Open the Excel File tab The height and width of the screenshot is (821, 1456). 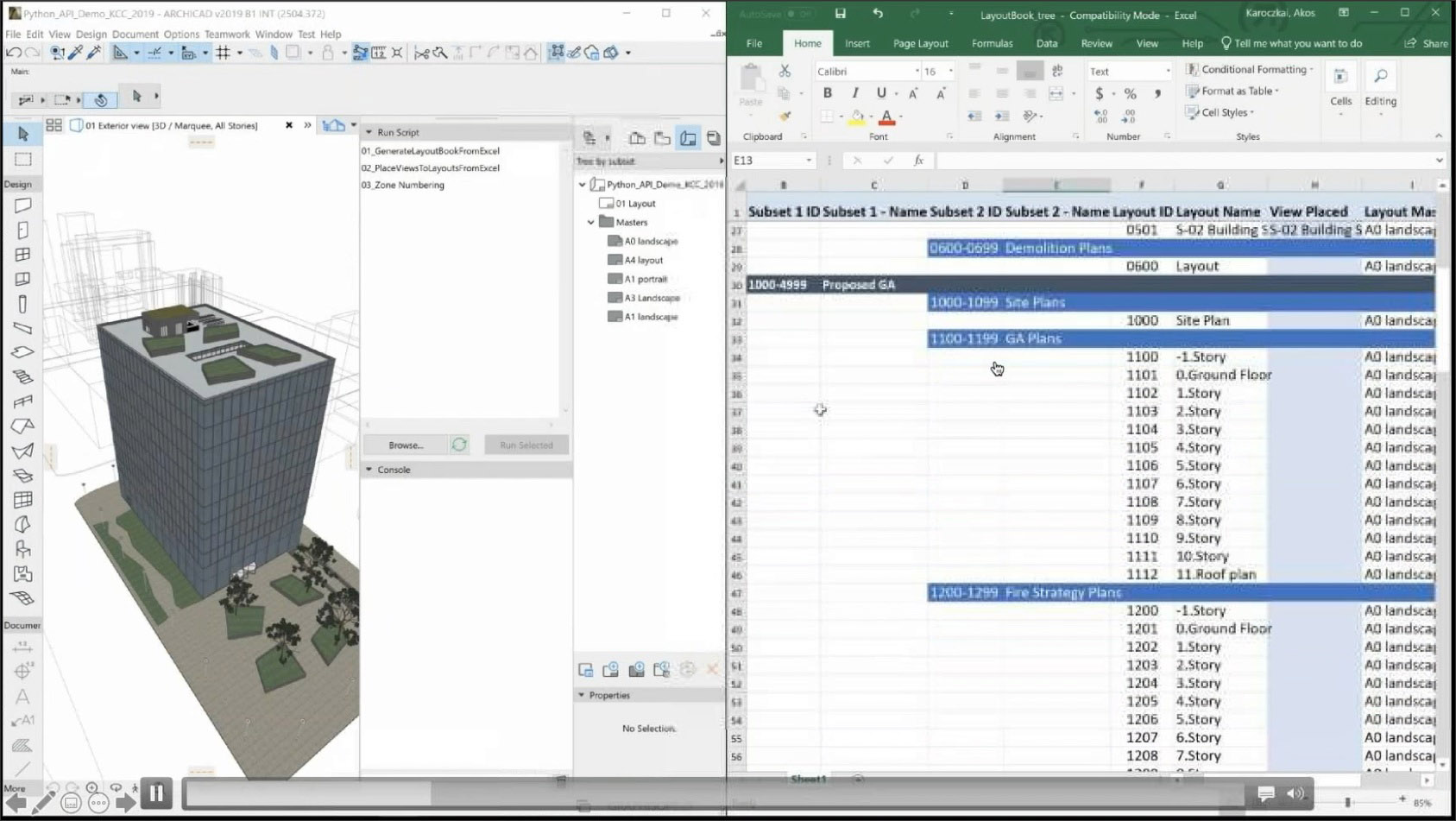(x=754, y=43)
